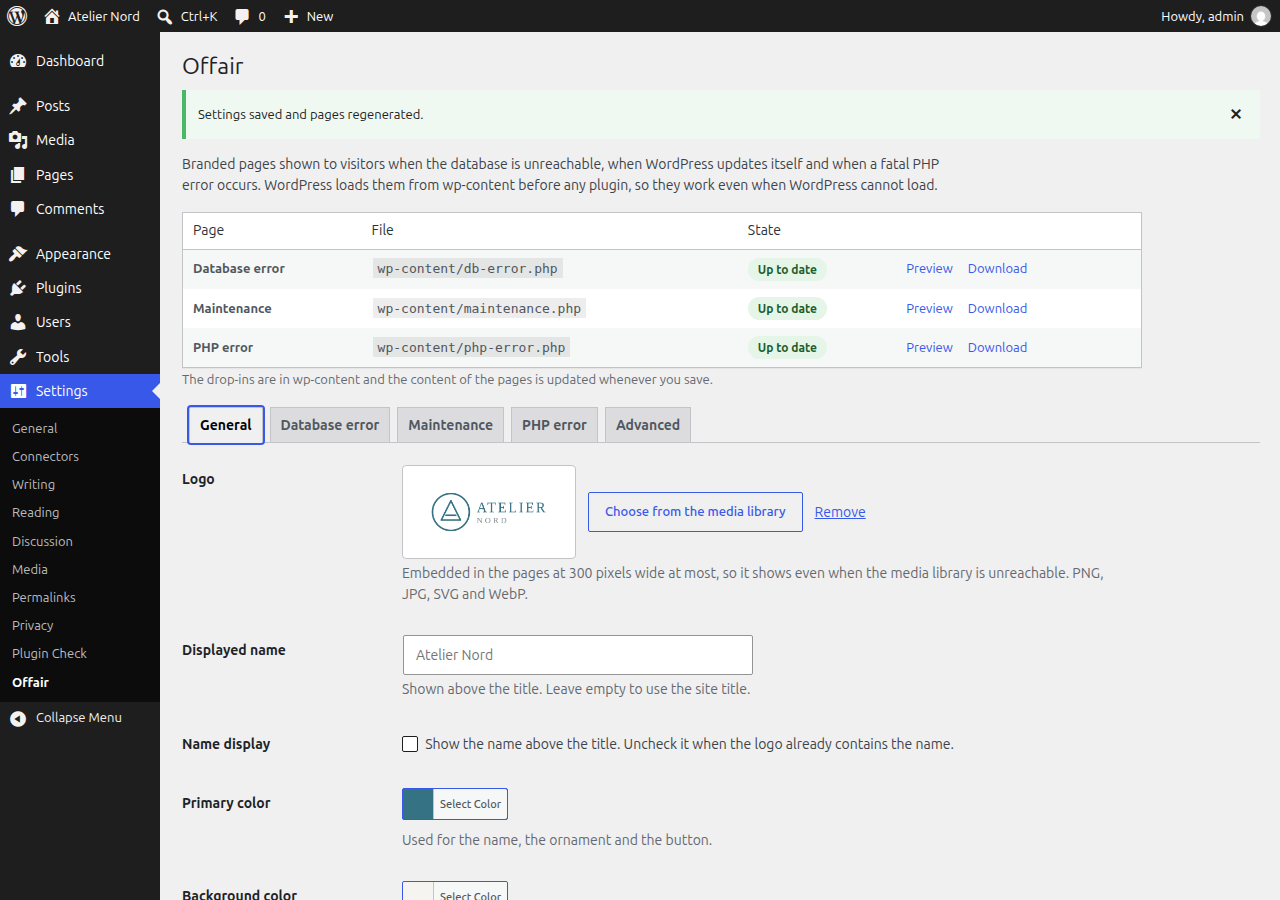Download the Maintenance page file
The image size is (1280, 900).
pyautogui.click(x=997, y=309)
